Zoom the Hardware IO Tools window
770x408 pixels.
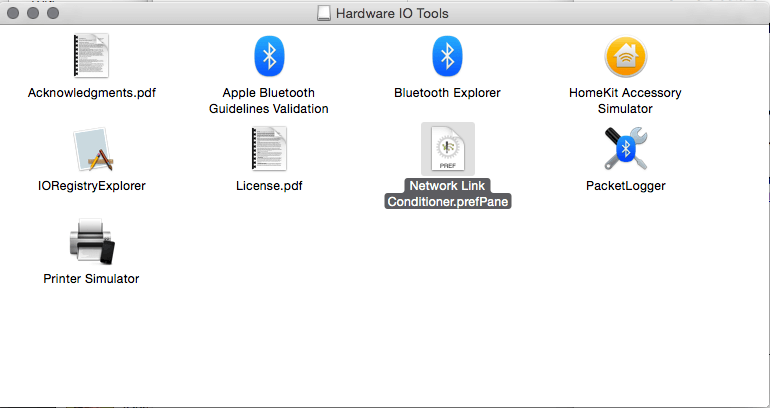(53, 13)
